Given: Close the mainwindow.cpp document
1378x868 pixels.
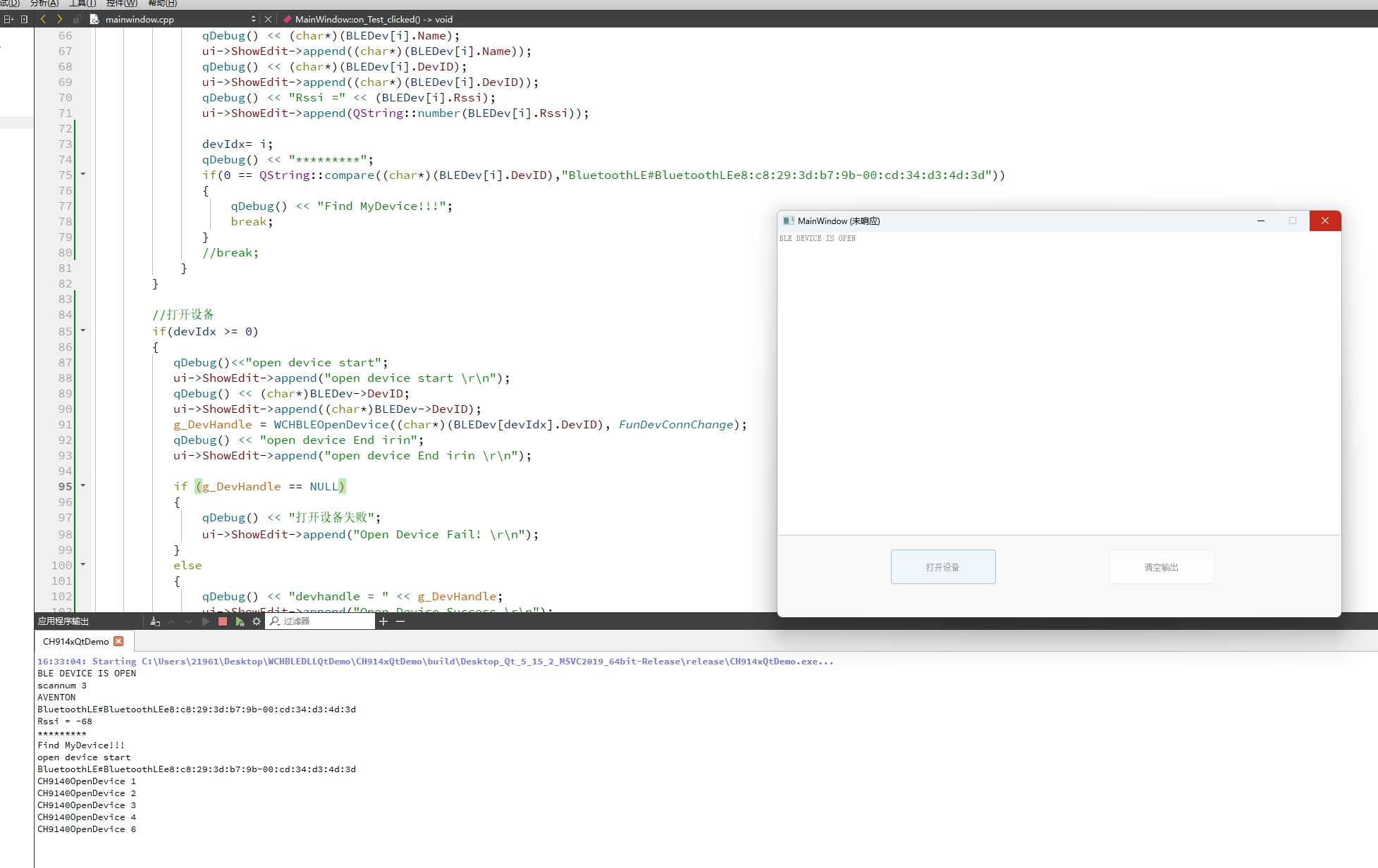Looking at the screenshot, I should (268, 19).
